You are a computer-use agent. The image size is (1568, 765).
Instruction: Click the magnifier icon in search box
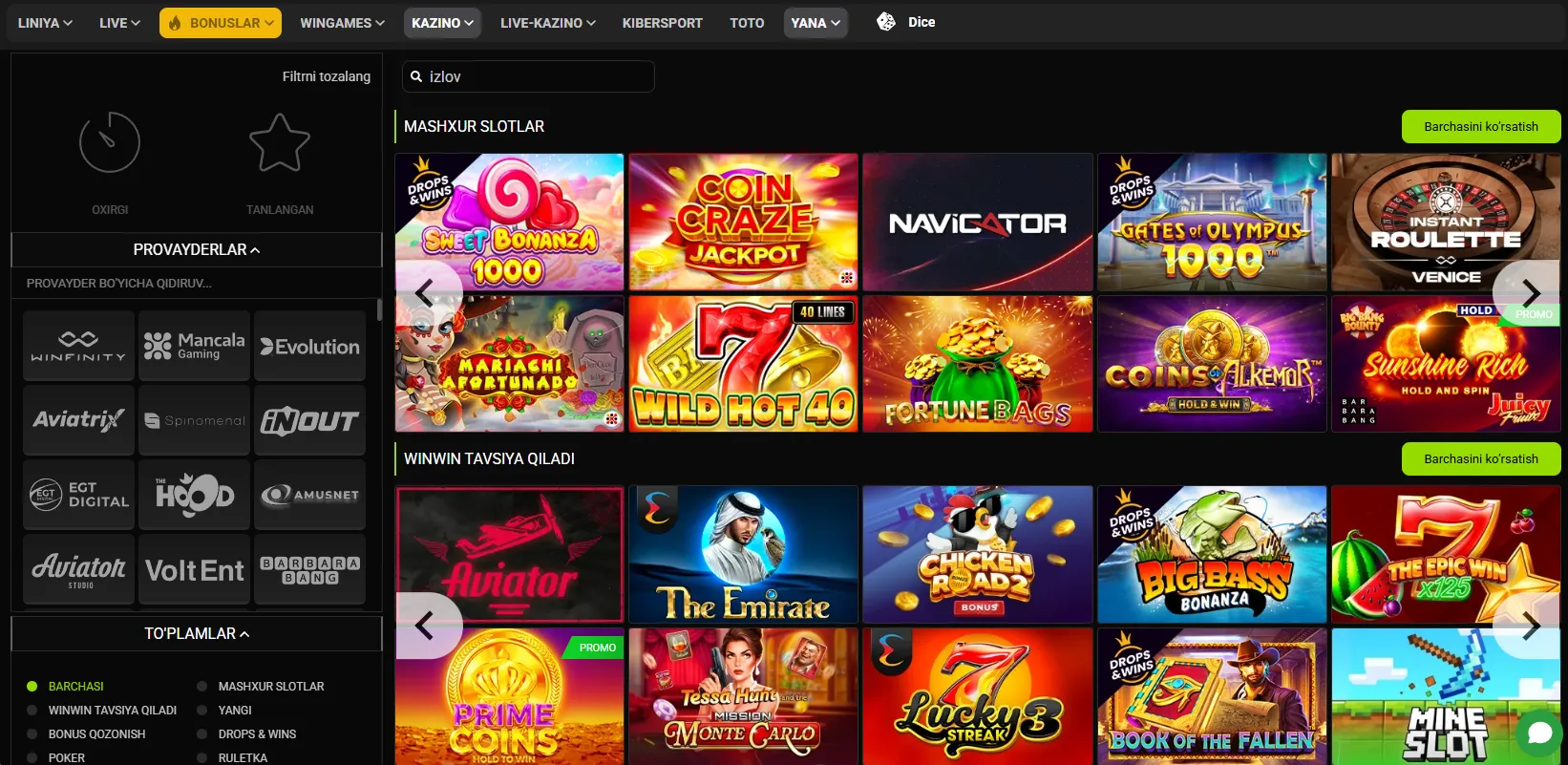tap(416, 76)
